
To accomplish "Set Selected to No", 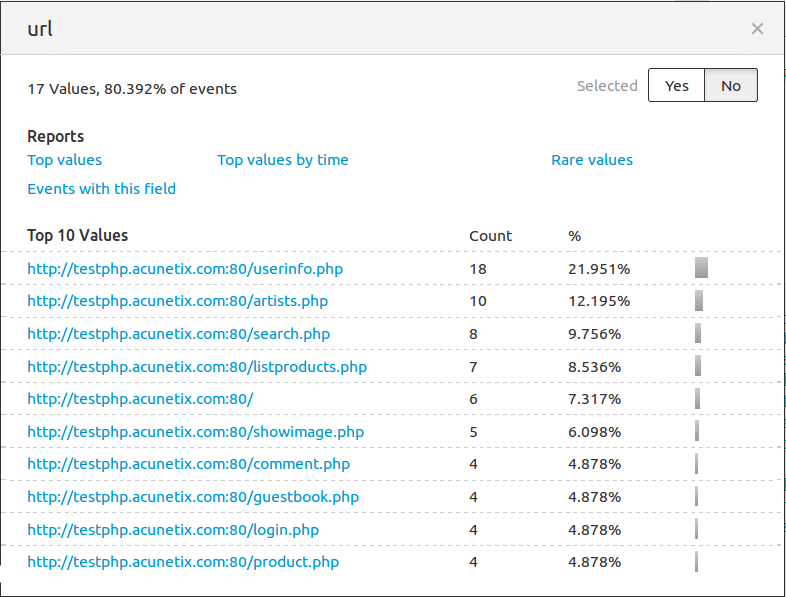I will coord(731,85).
